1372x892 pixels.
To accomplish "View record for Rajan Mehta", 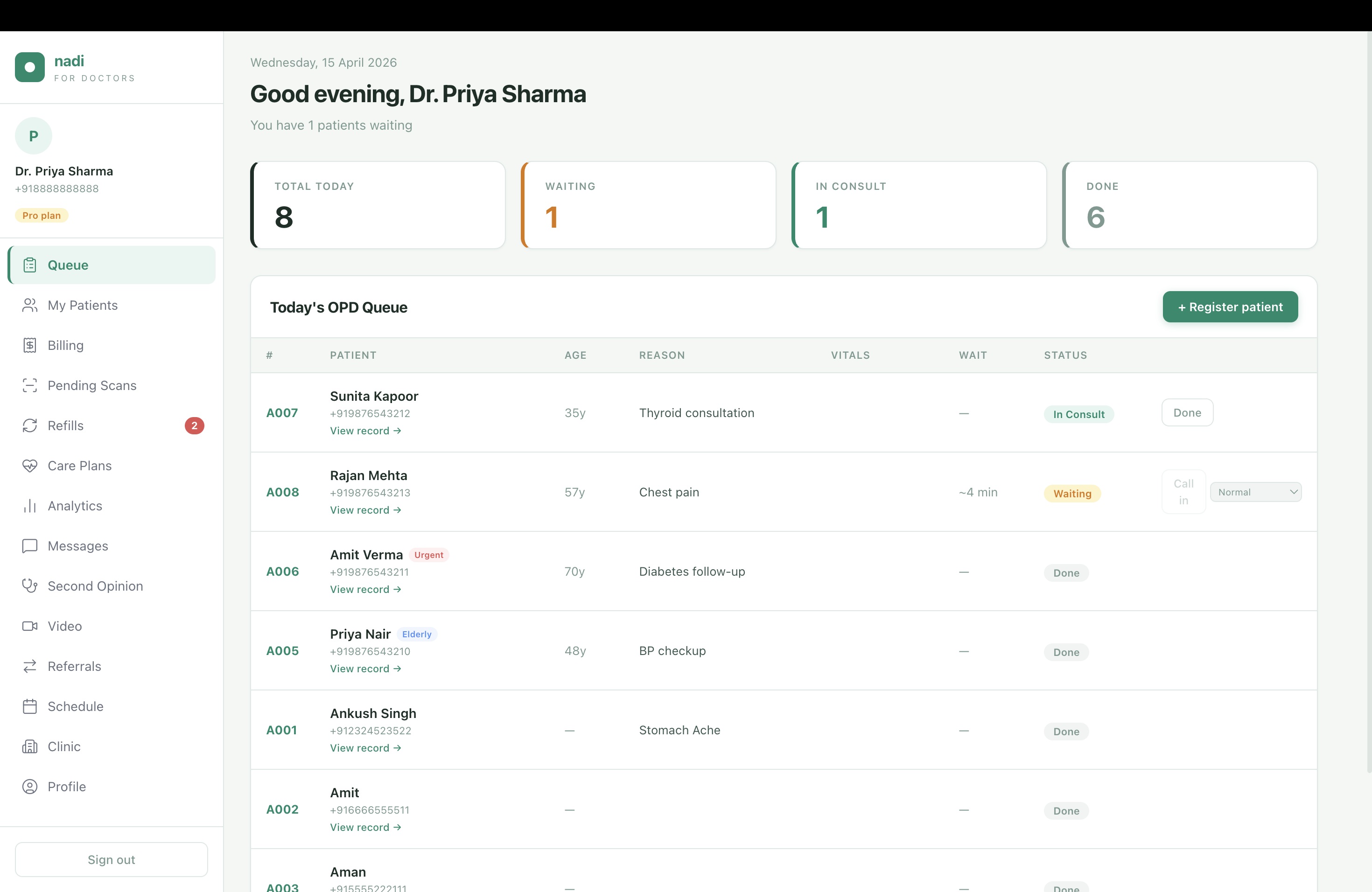I will pyautogui.click(x=365, y=510).
